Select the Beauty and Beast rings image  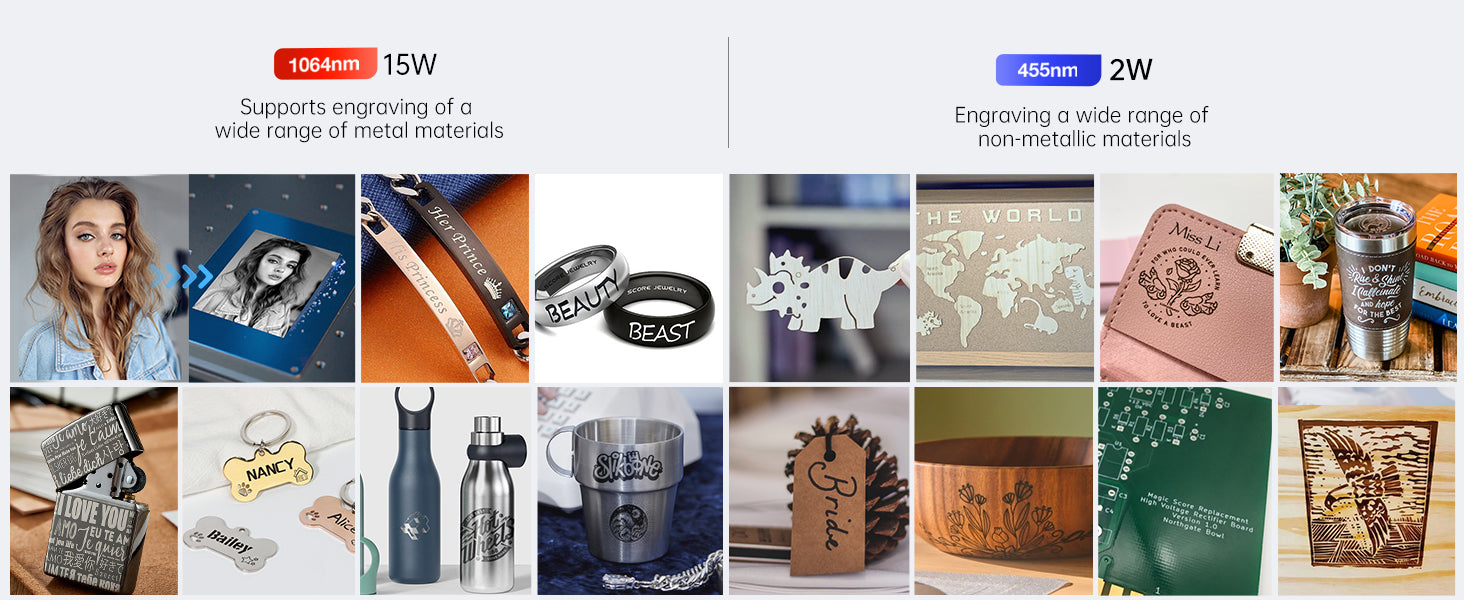[629, 278]
